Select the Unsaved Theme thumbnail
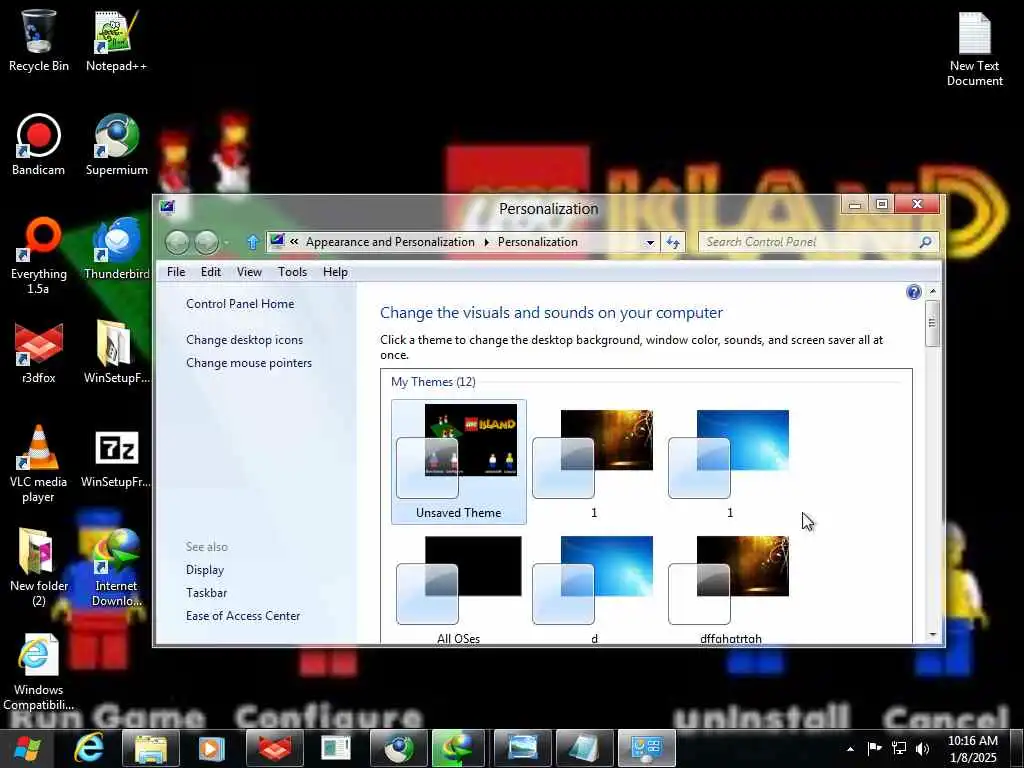The image size is (1024, 768). (458, 462)
